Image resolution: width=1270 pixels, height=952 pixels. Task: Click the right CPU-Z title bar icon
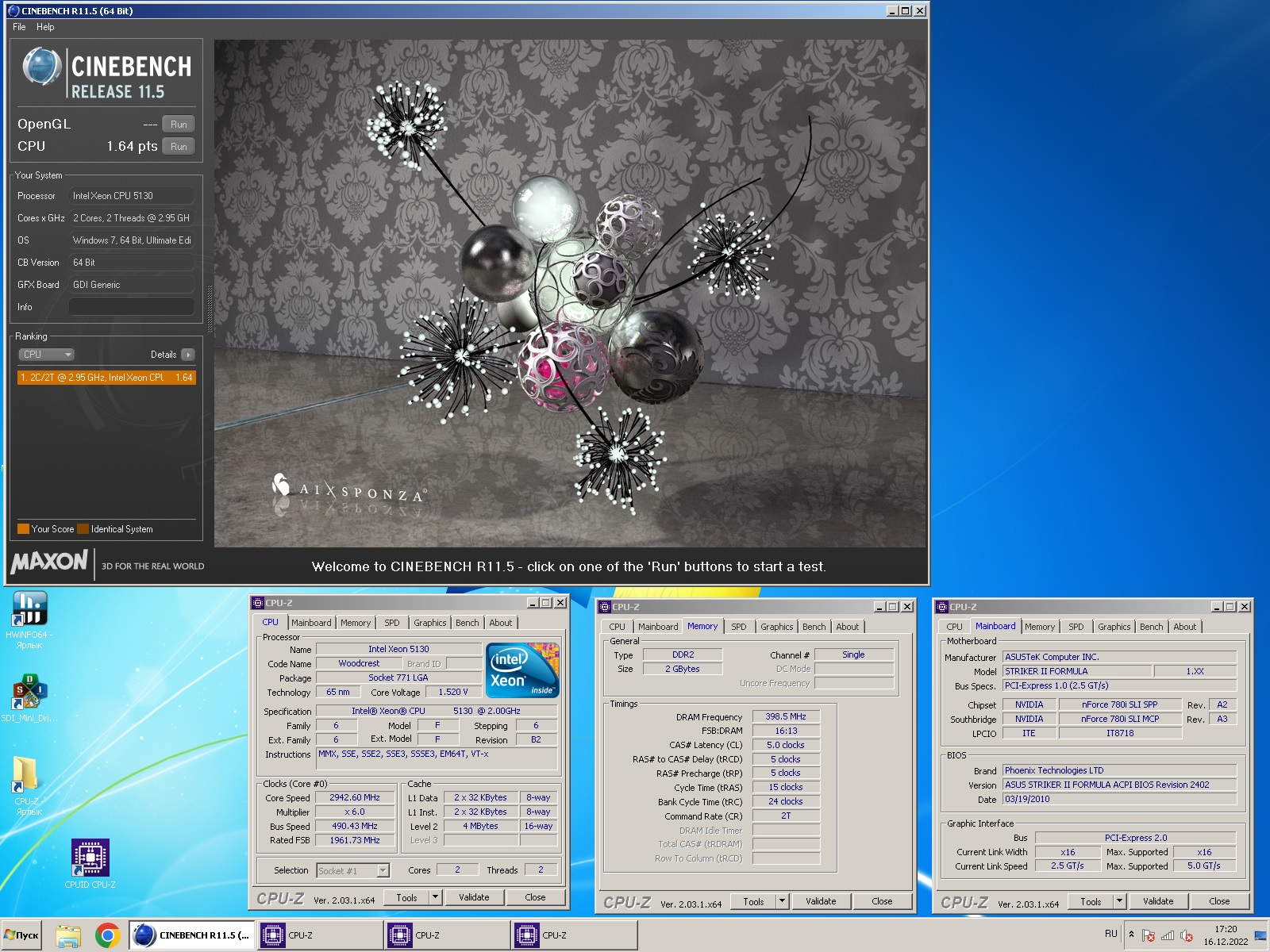click(942, 607)
